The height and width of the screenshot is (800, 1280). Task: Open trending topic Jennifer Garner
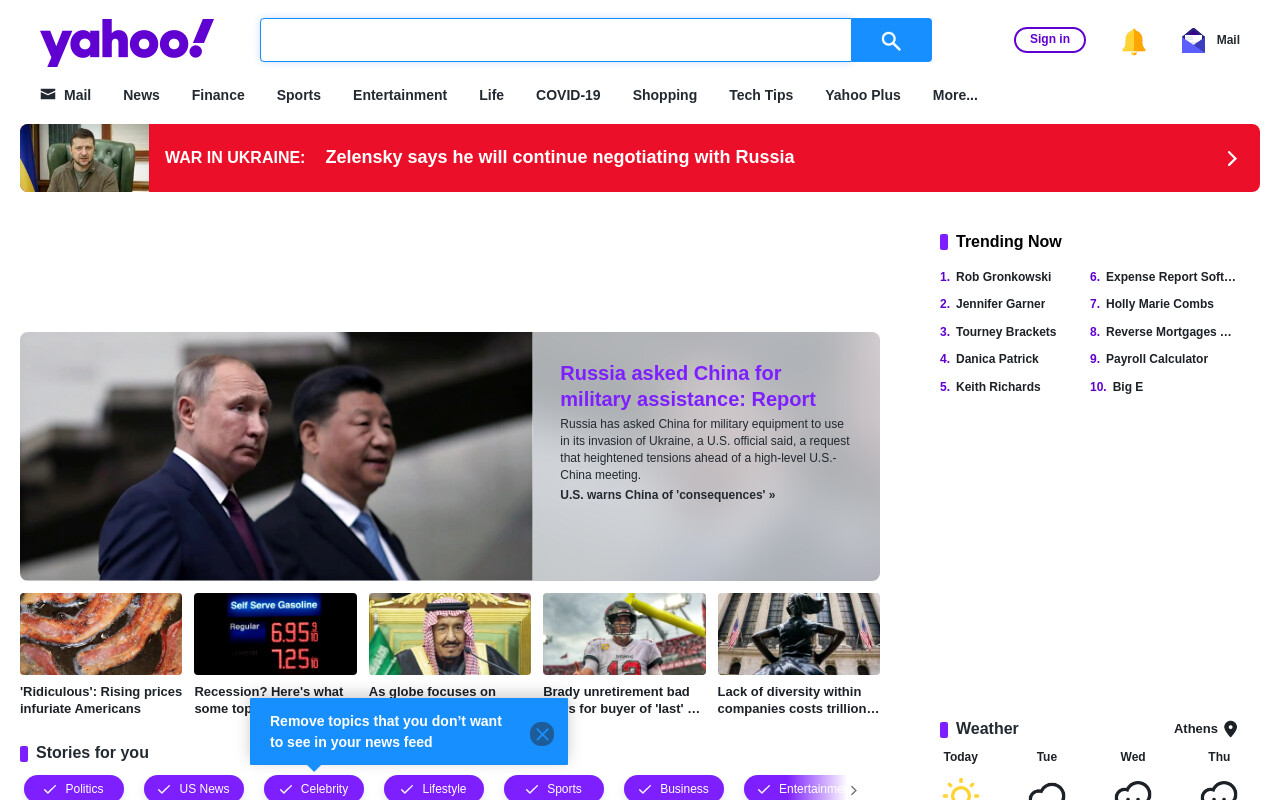[x=1000, y=304]
